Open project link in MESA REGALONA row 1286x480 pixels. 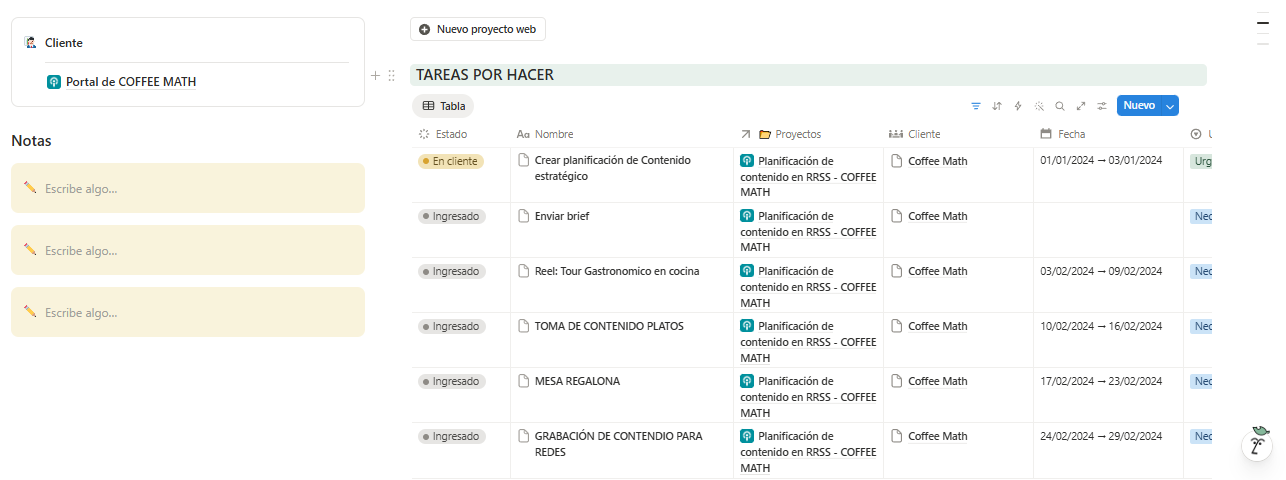tap(808, 396)
